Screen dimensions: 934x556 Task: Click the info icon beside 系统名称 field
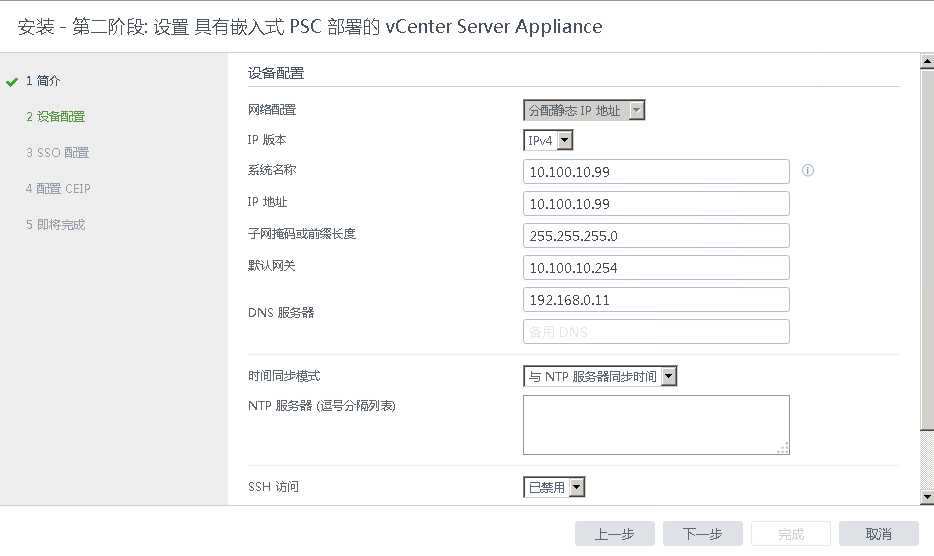point(808,170)
